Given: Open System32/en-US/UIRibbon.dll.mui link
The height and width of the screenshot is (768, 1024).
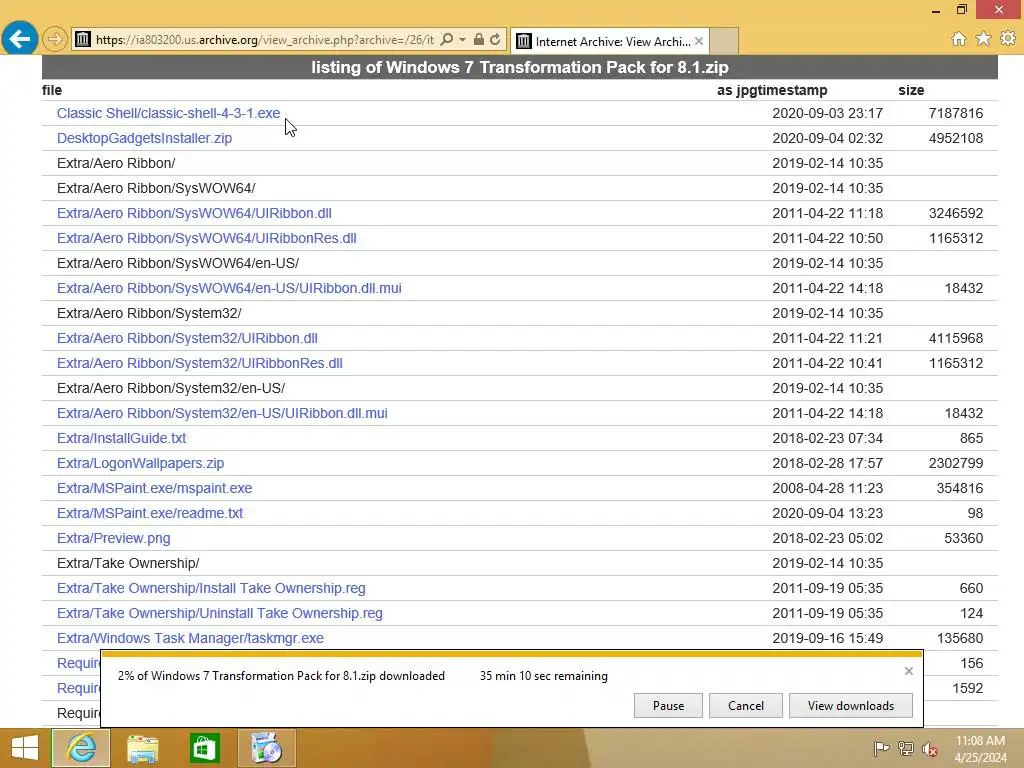Looking at the screenshot, I should (x=222, y=413).
